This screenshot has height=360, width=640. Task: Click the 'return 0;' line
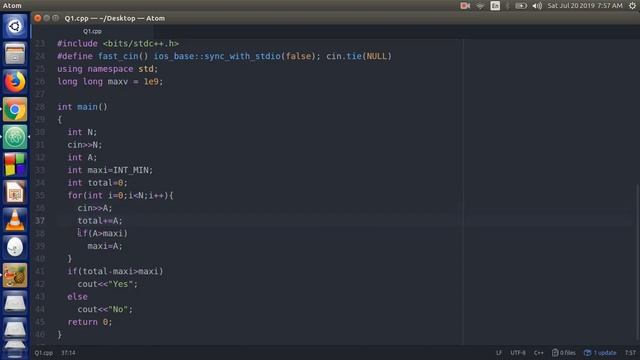90,322
